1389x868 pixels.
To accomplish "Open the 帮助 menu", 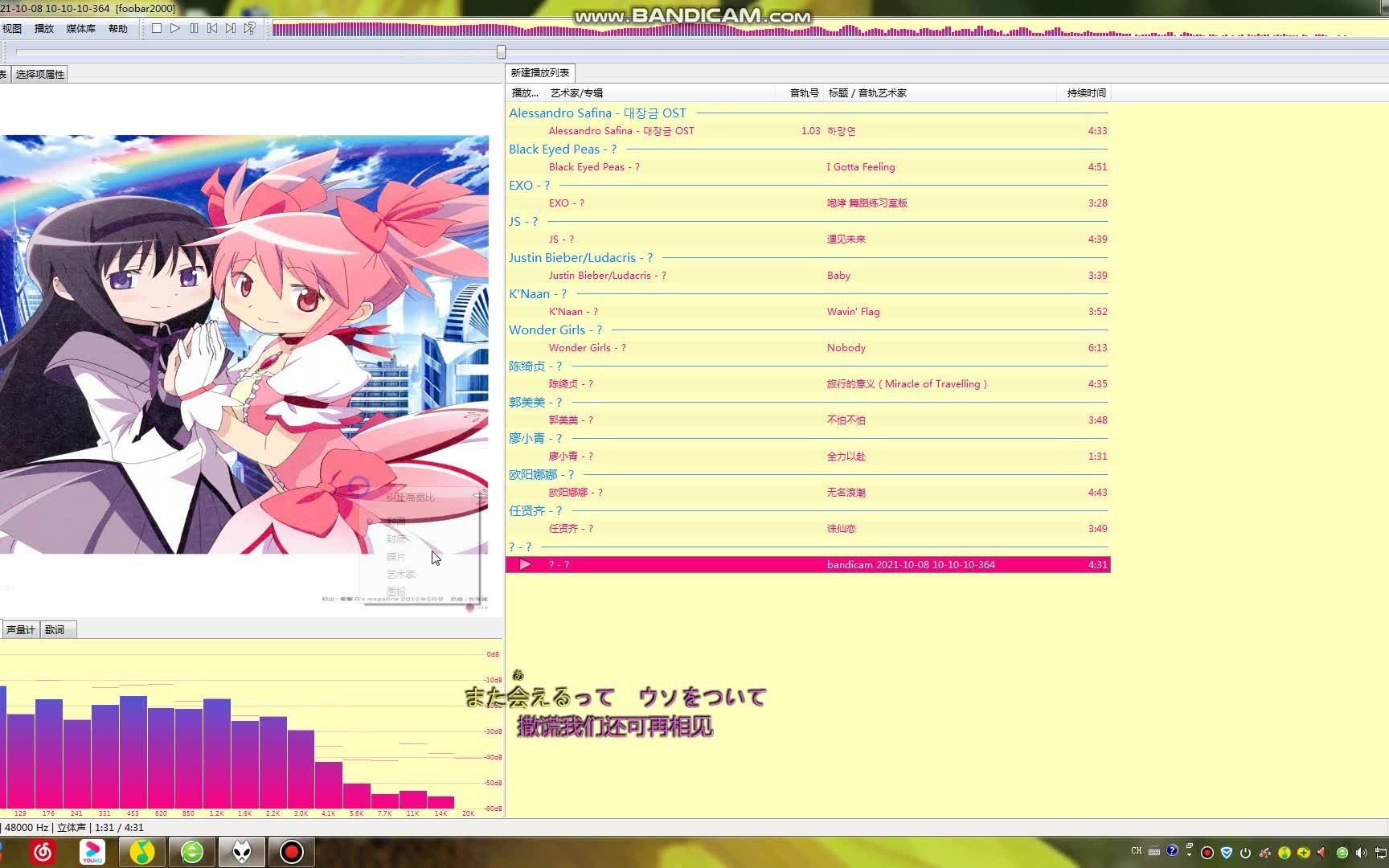I will pyautogui.click(x=118, y=29).
